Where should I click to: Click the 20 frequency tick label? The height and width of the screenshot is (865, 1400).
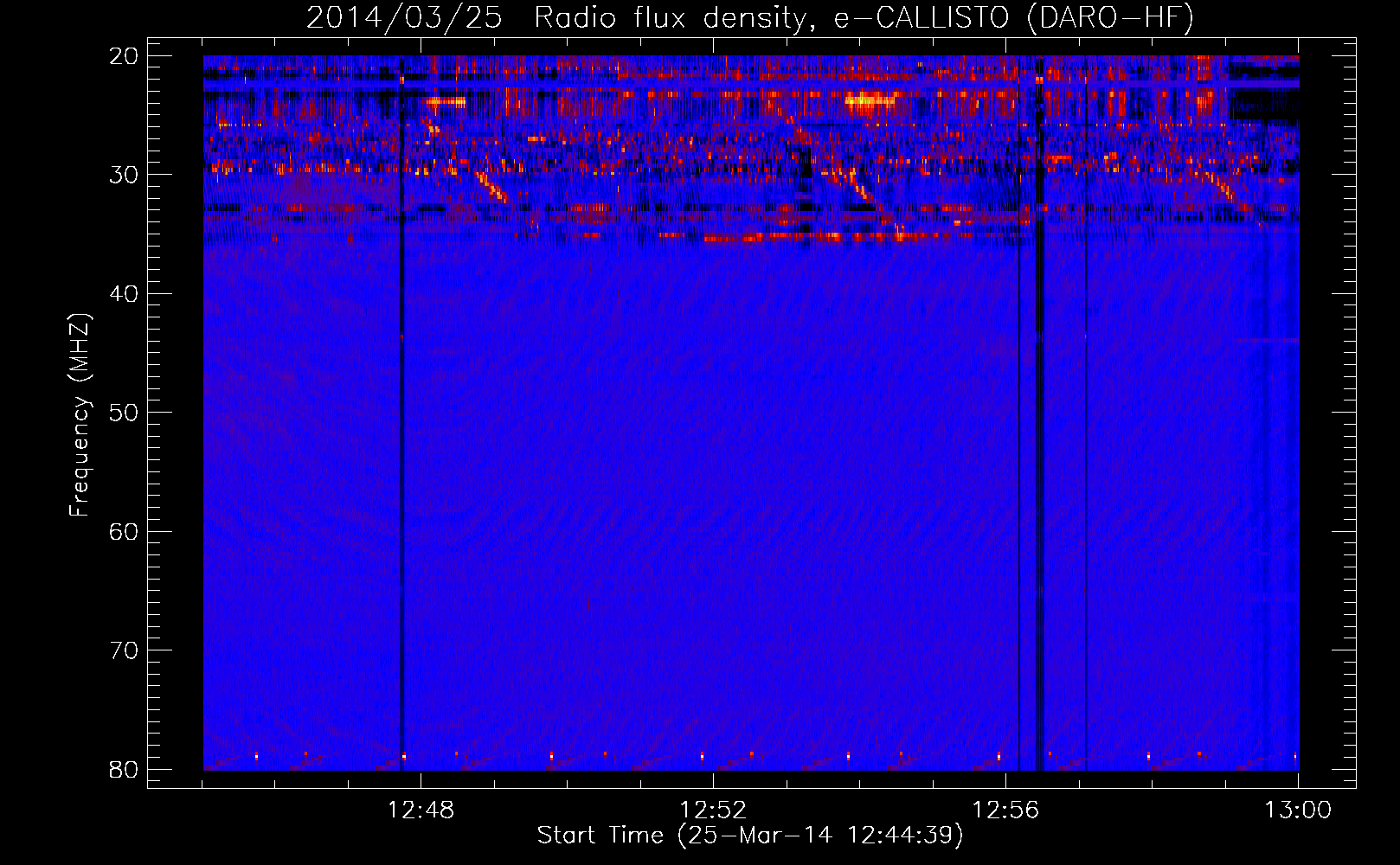pyautogui.click(x=124, y=56)
